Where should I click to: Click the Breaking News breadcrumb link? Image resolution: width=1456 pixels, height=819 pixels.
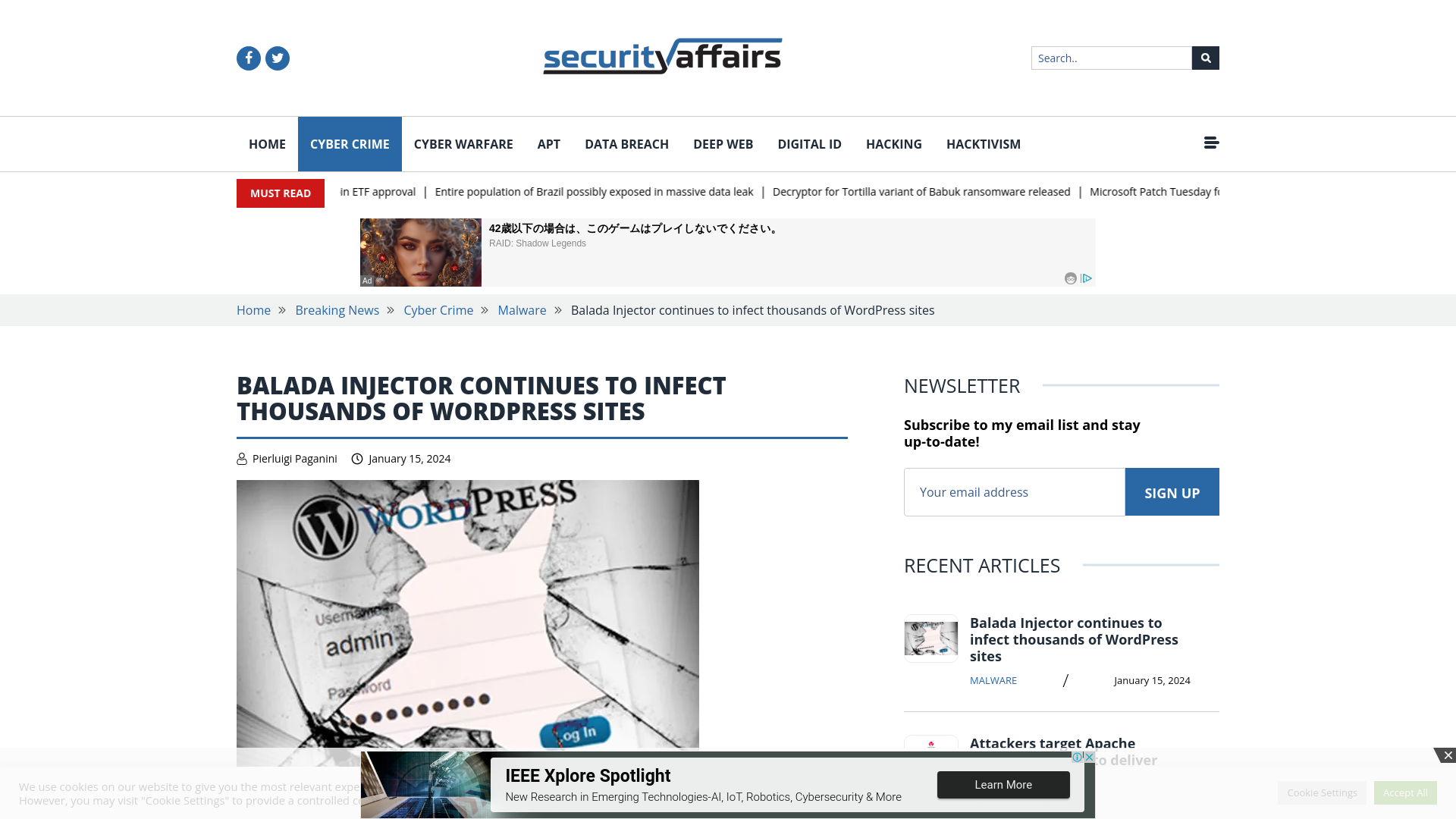point(337,310)
